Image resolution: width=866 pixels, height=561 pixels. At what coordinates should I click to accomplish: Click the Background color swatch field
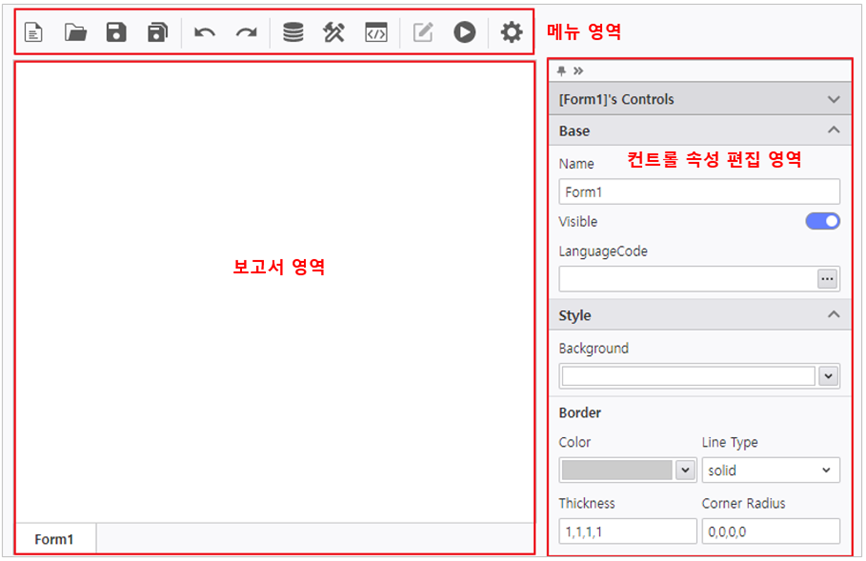click(x=688, y=376)
